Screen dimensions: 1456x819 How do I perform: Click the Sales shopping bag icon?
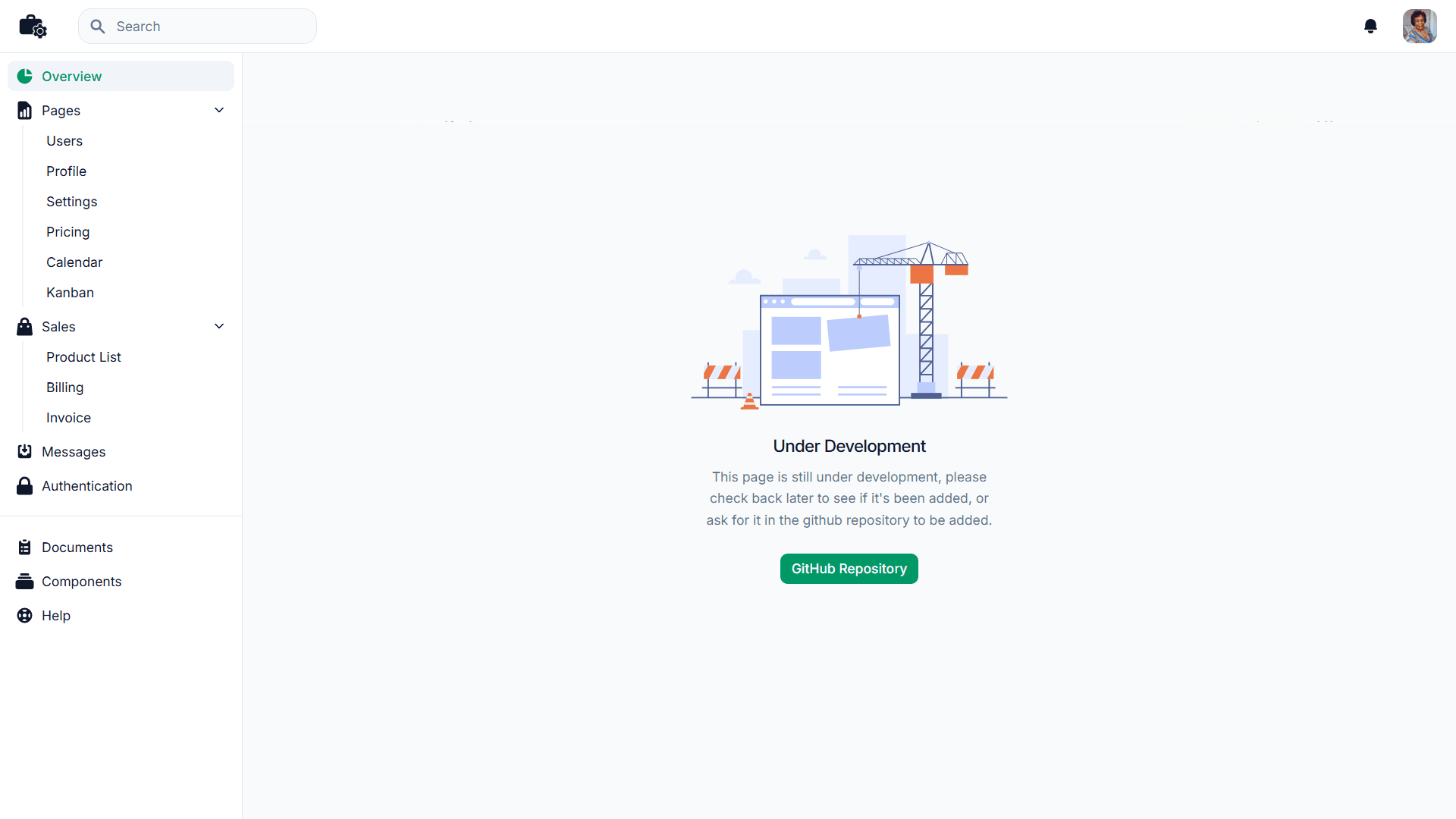[25, 327]
